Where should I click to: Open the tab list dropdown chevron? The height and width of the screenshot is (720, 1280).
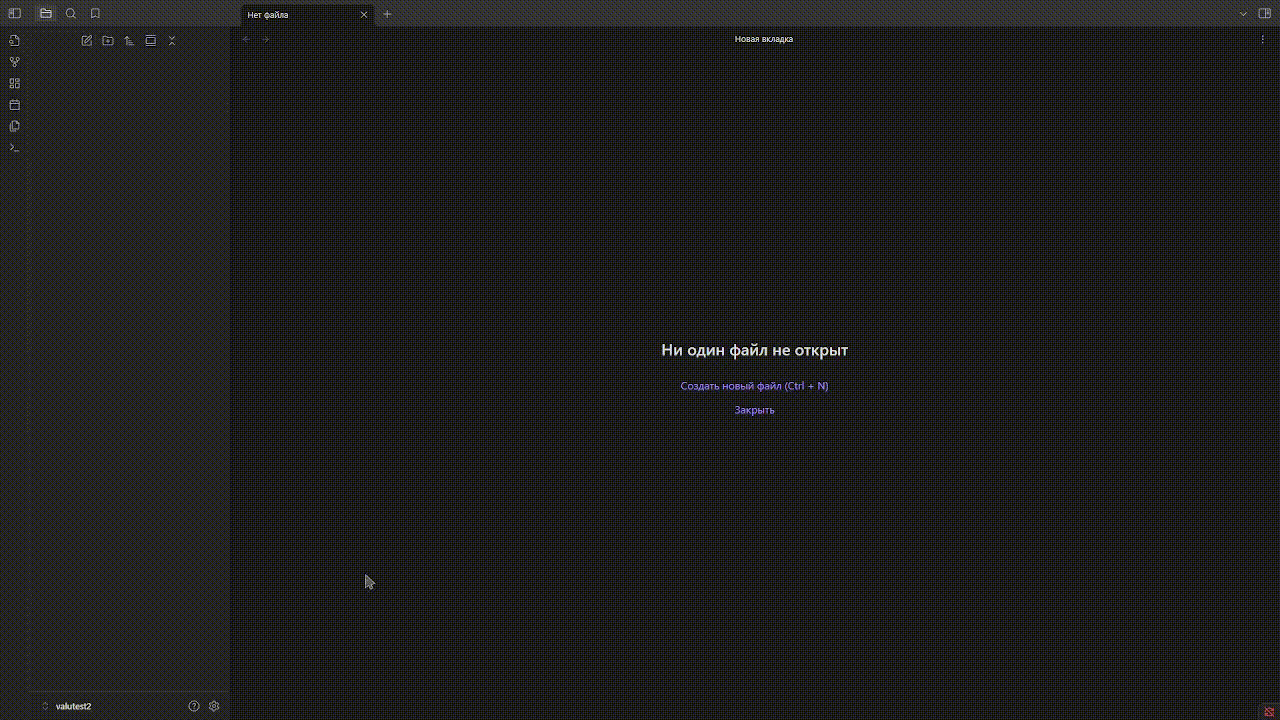(1242, 14)
